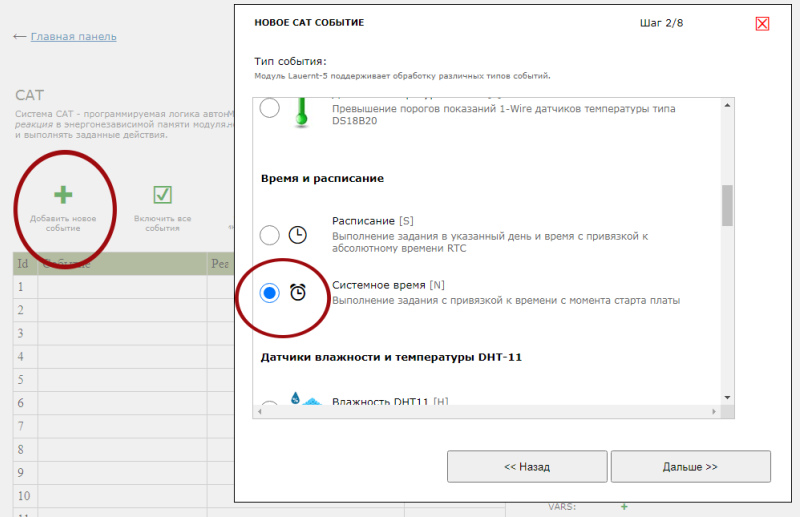Click the green plus Add new event icon

tap(63, 194)
